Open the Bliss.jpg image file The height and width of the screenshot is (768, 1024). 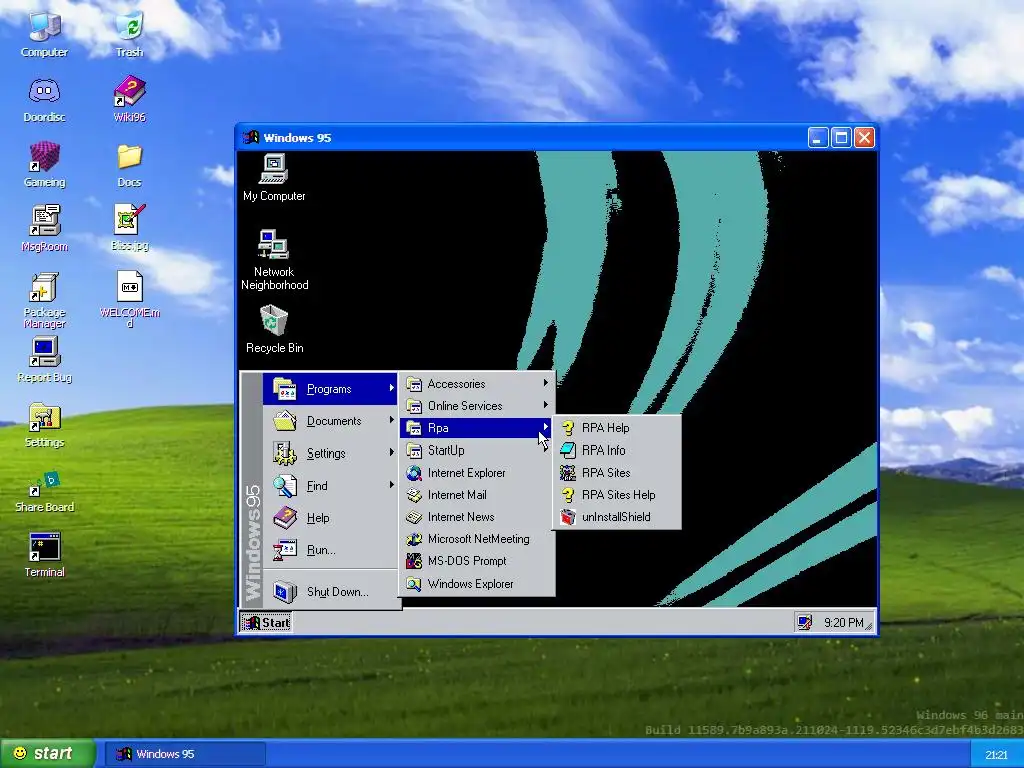[x=129, y=228]
